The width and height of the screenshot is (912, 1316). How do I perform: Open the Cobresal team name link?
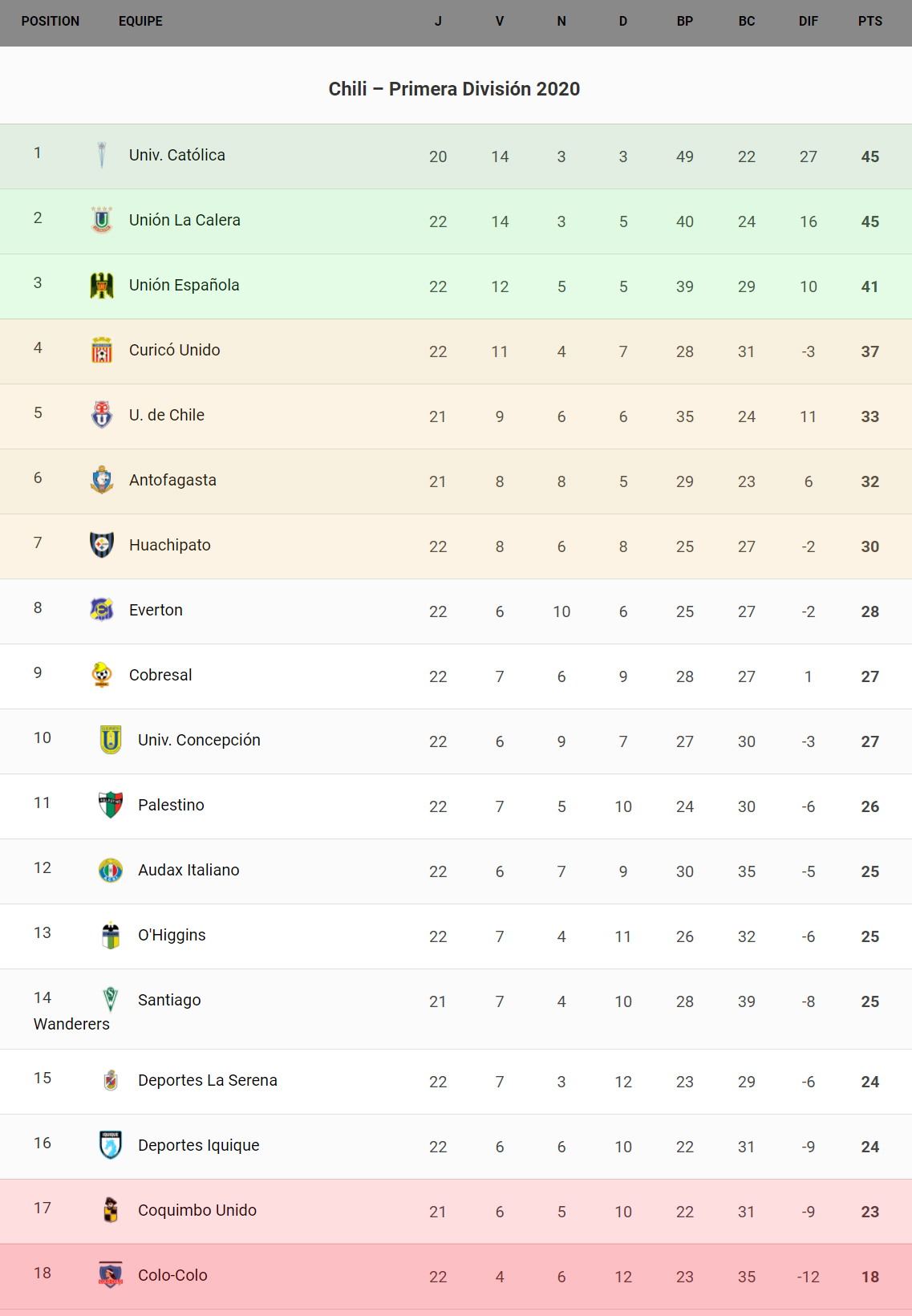160,675
